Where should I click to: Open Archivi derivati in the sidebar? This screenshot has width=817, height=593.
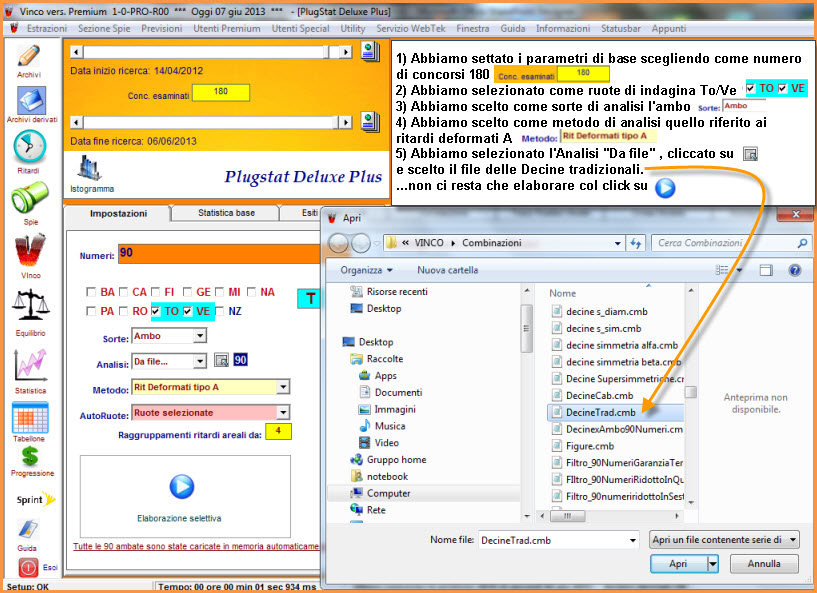click(31, 101)
